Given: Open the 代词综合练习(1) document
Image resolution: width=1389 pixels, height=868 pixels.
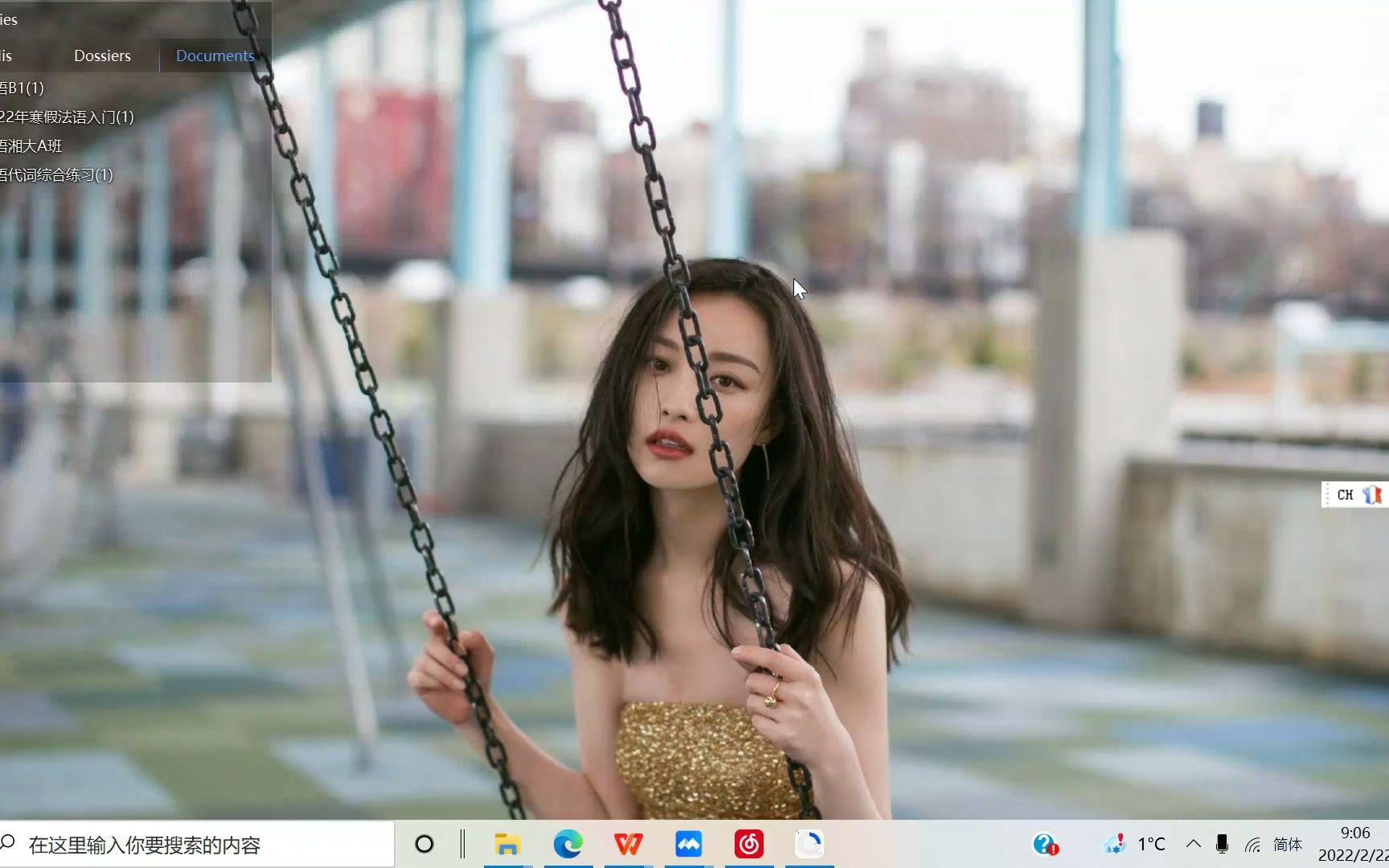Looking at the screenshot, I should 56,174.
